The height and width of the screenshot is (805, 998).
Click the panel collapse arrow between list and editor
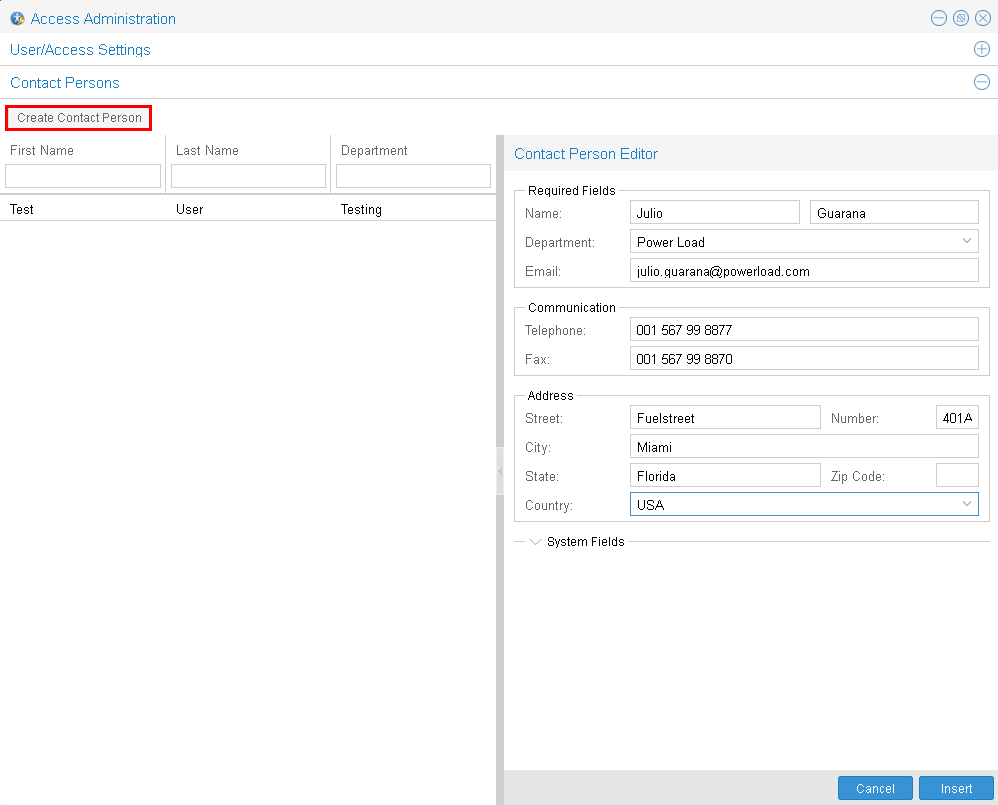tap(498, 470)
